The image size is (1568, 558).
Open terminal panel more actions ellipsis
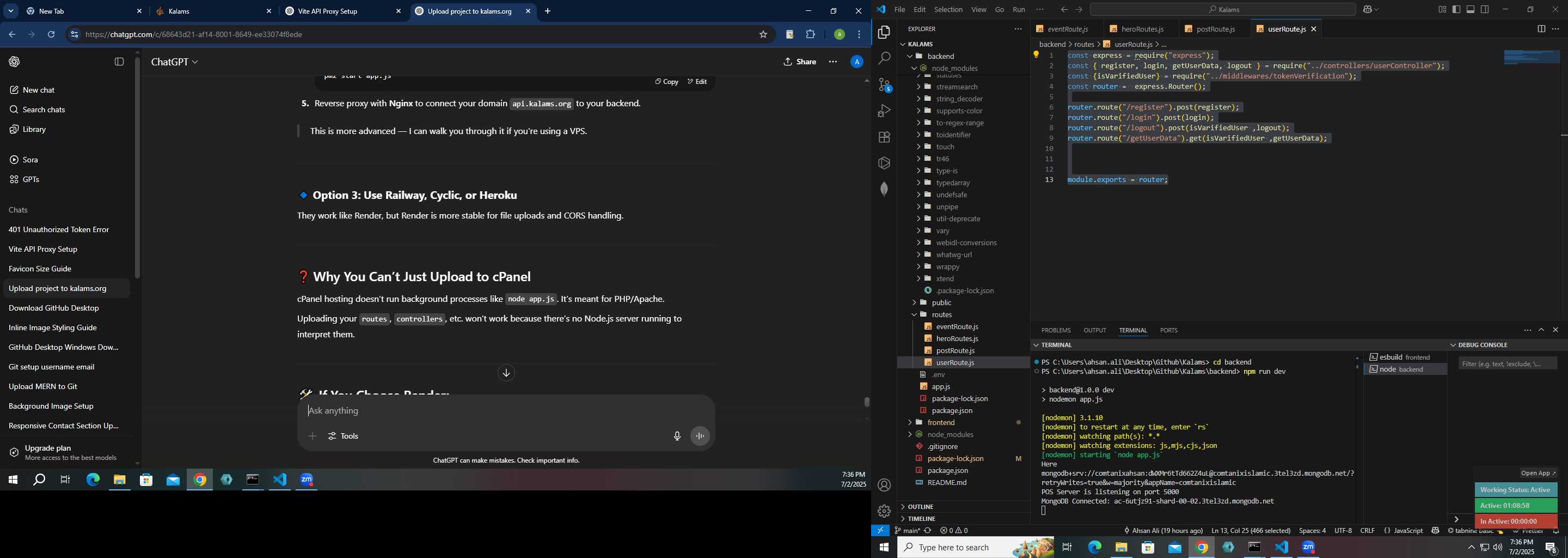click(1527, 330)
